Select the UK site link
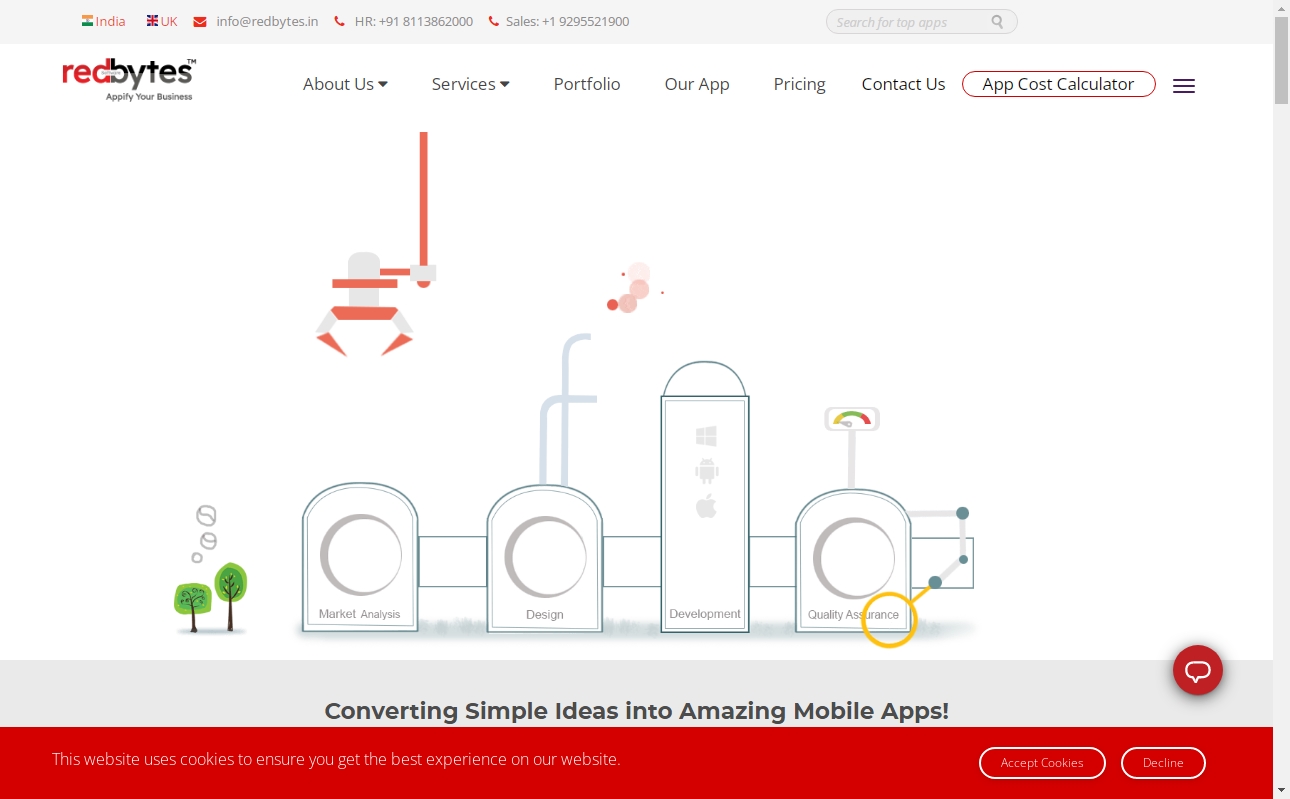This screenshot has height=799, width=1290. click(x=169, y=21)
